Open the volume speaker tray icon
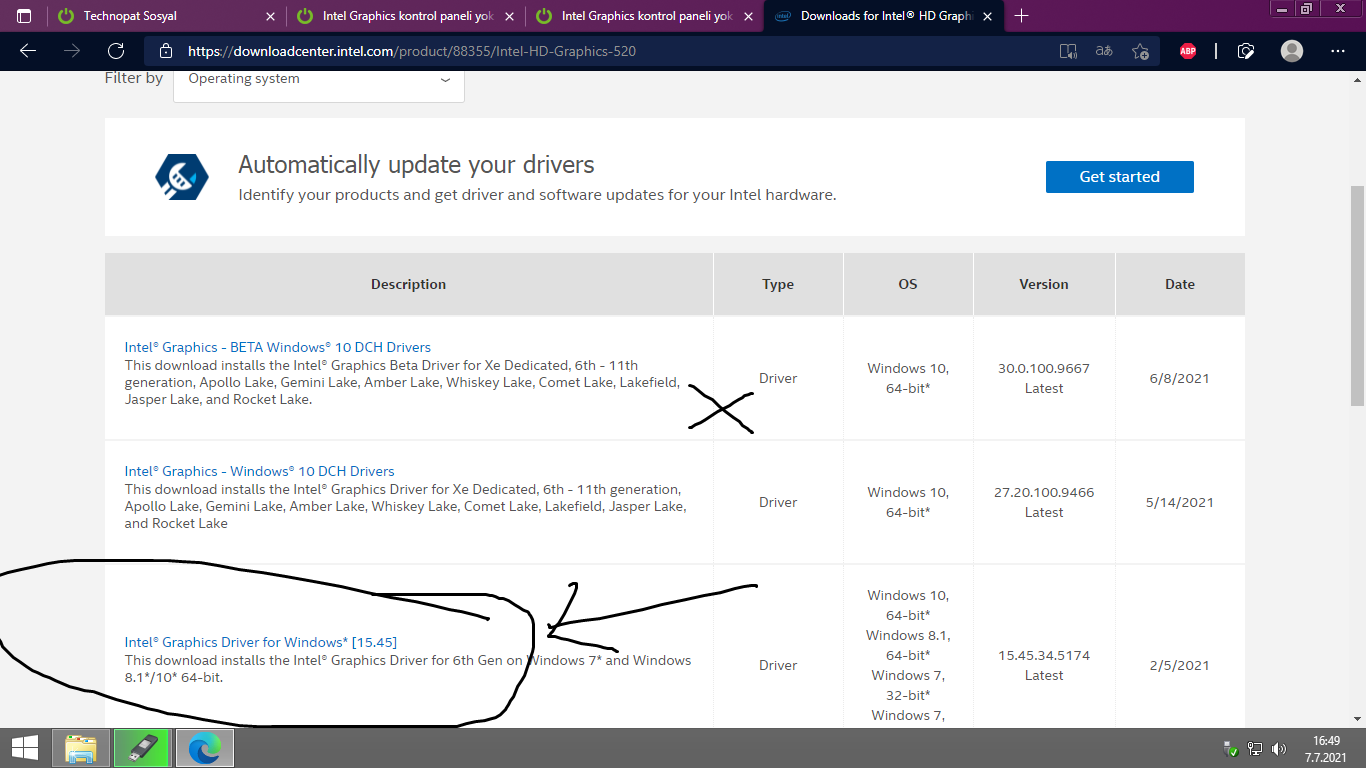The width and height of the screenshot is (1366, 768). coord(1279,749)
